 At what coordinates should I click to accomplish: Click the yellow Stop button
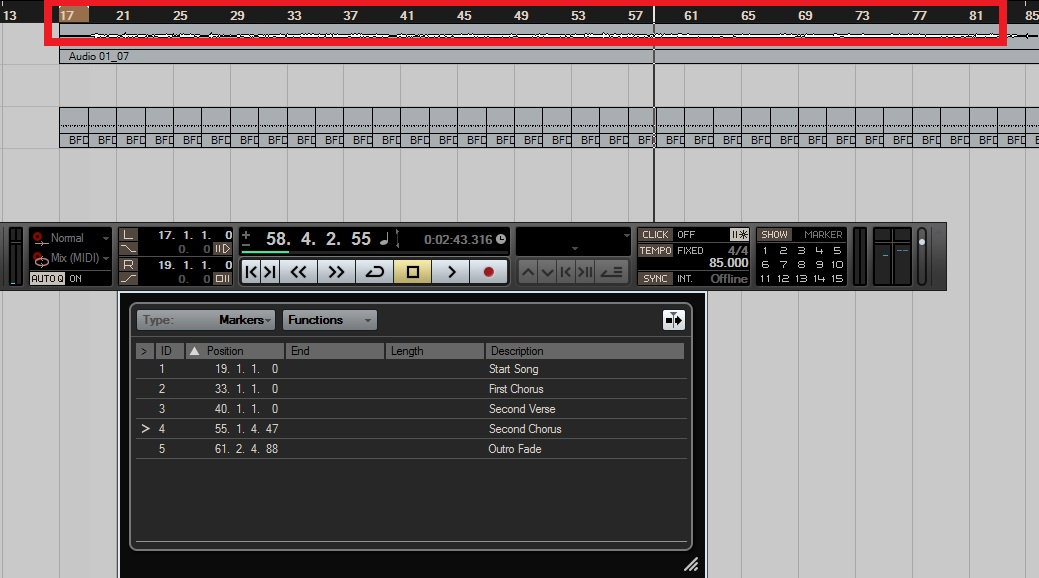pos(412,272)
